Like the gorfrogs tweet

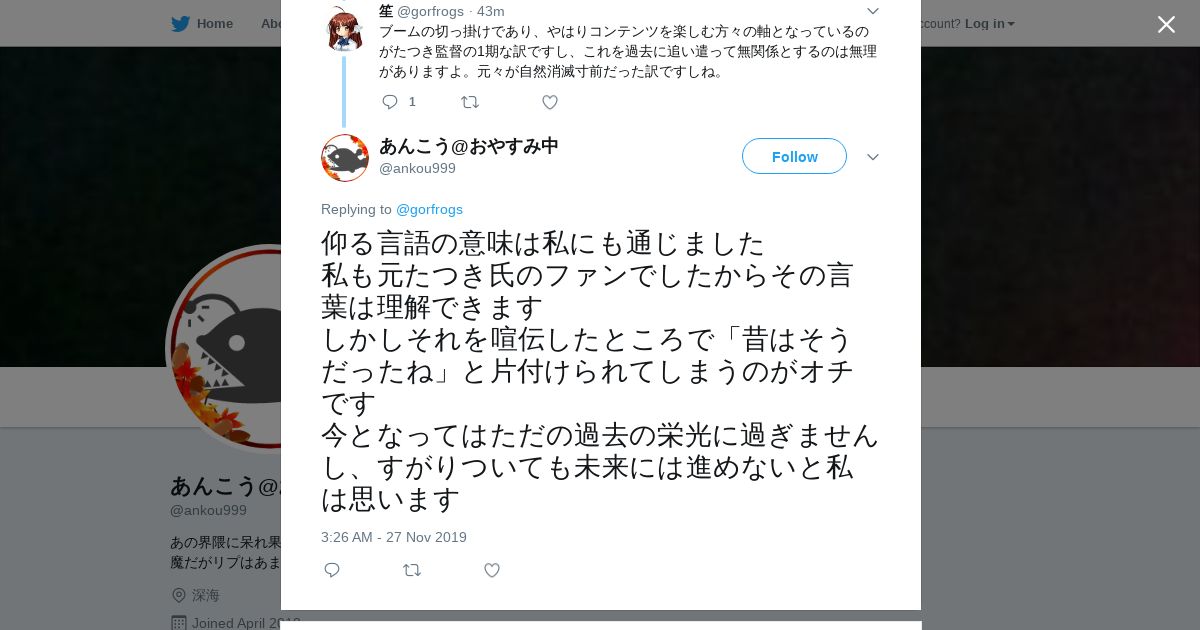(549, 102)
